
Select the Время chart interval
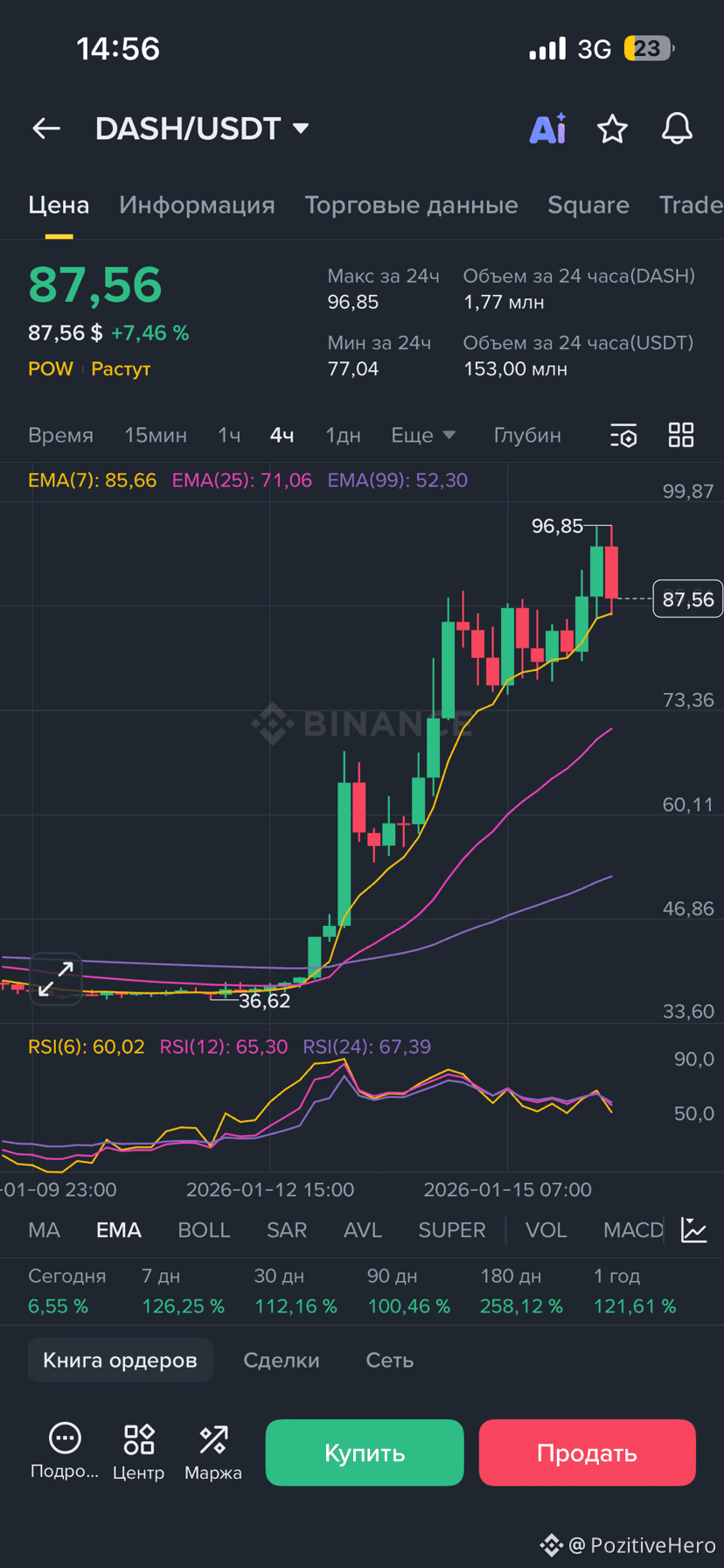[60, 435]
